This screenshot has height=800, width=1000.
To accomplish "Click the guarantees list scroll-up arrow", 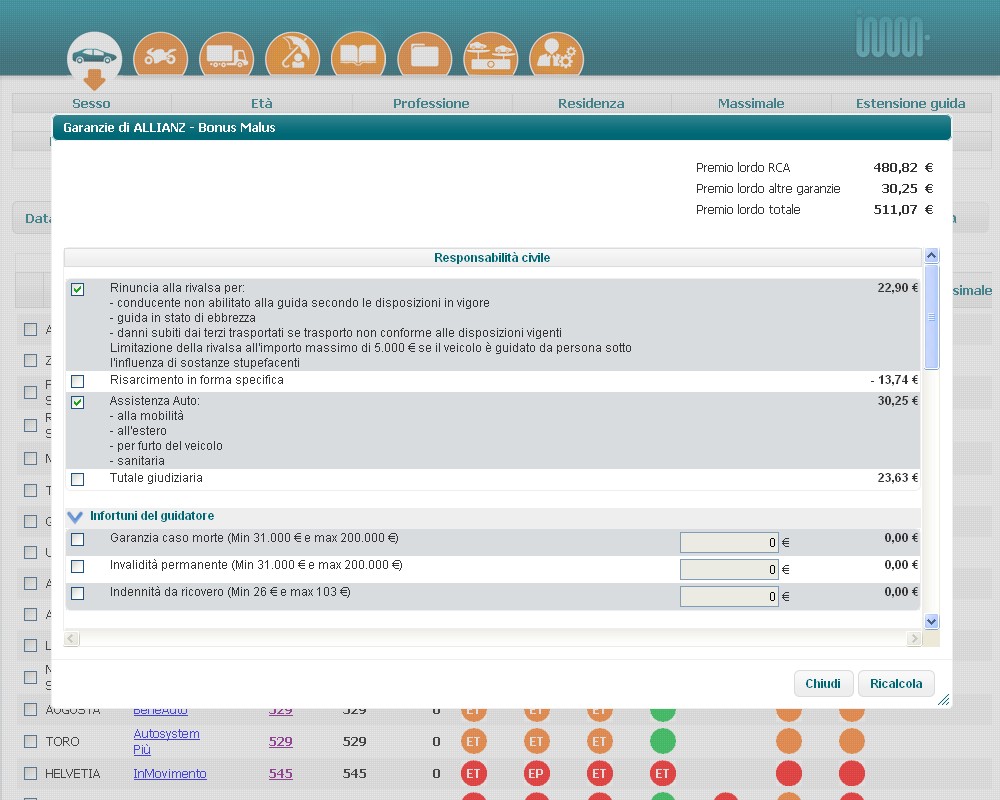I will pyautogui.click(x=932, y=256).
